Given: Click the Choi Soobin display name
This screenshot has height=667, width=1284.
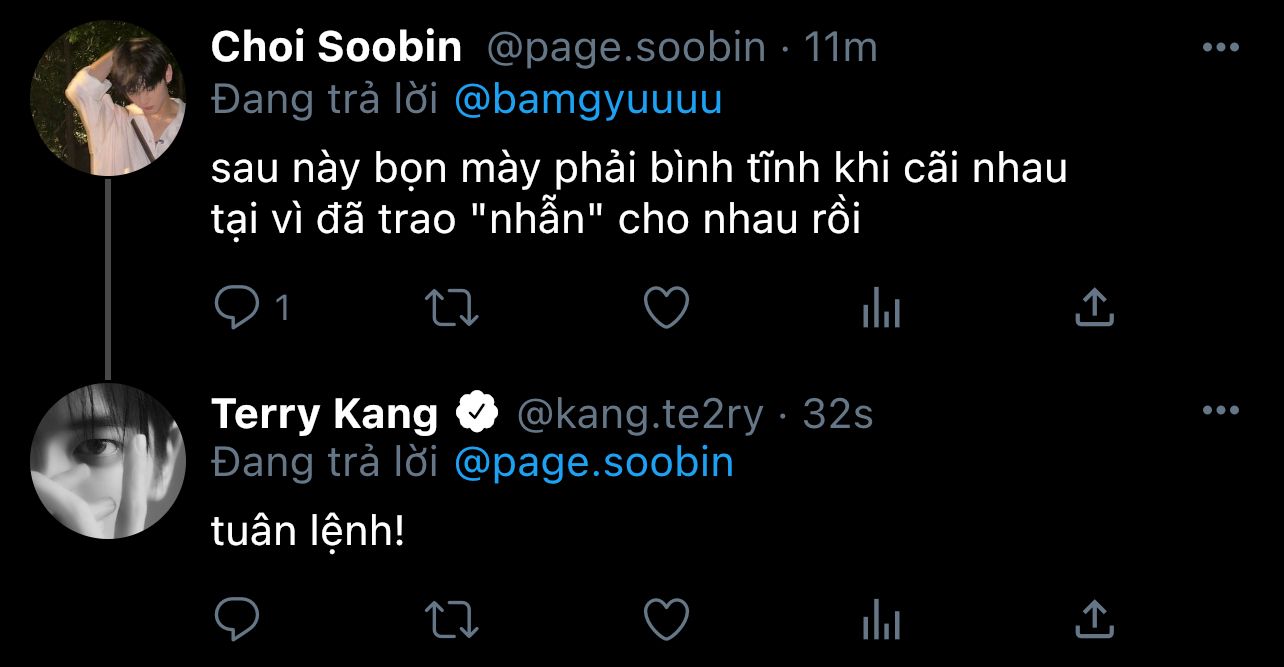Looking at the screenshot, I should click(337, 48).
